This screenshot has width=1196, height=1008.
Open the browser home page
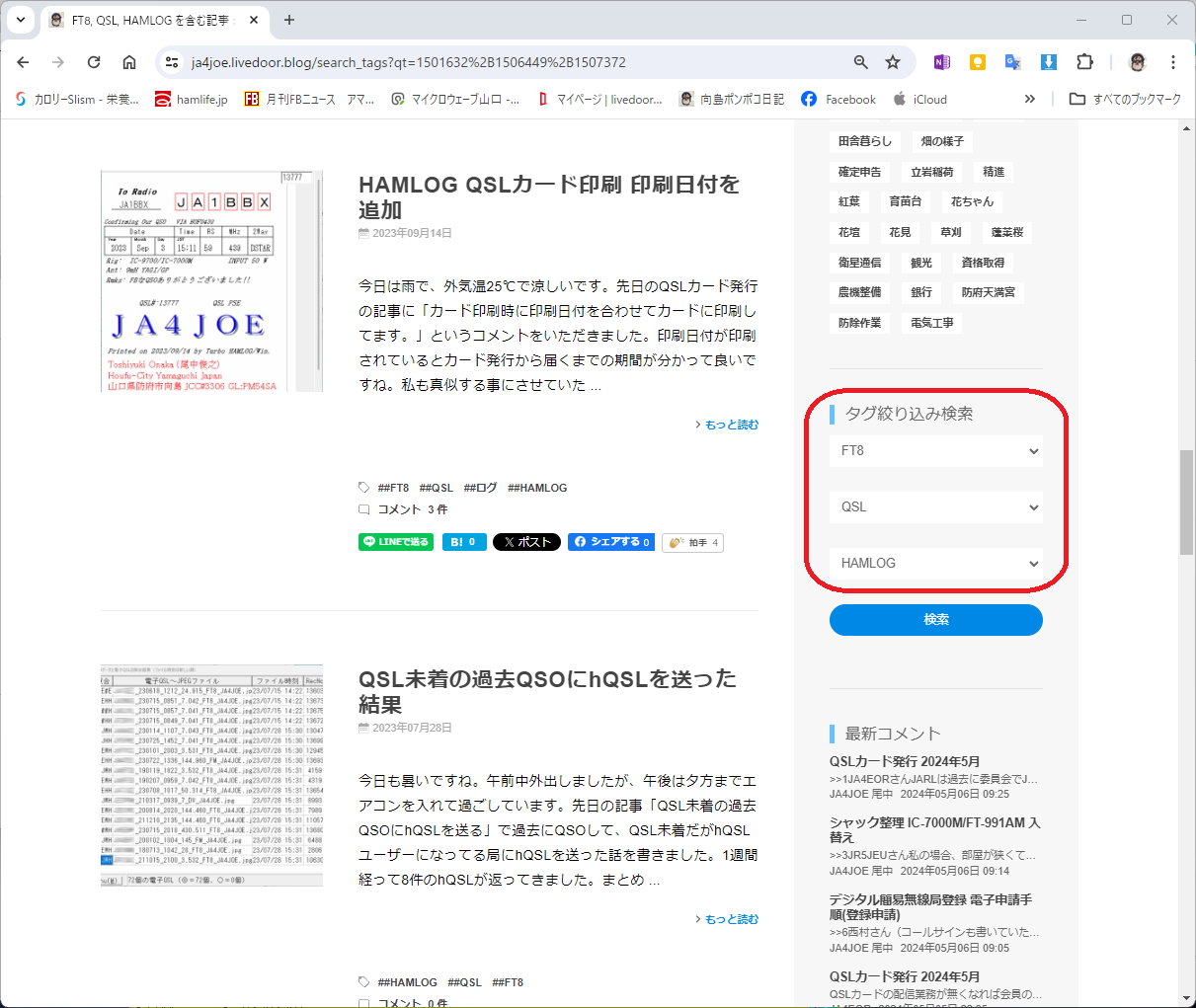129,62
